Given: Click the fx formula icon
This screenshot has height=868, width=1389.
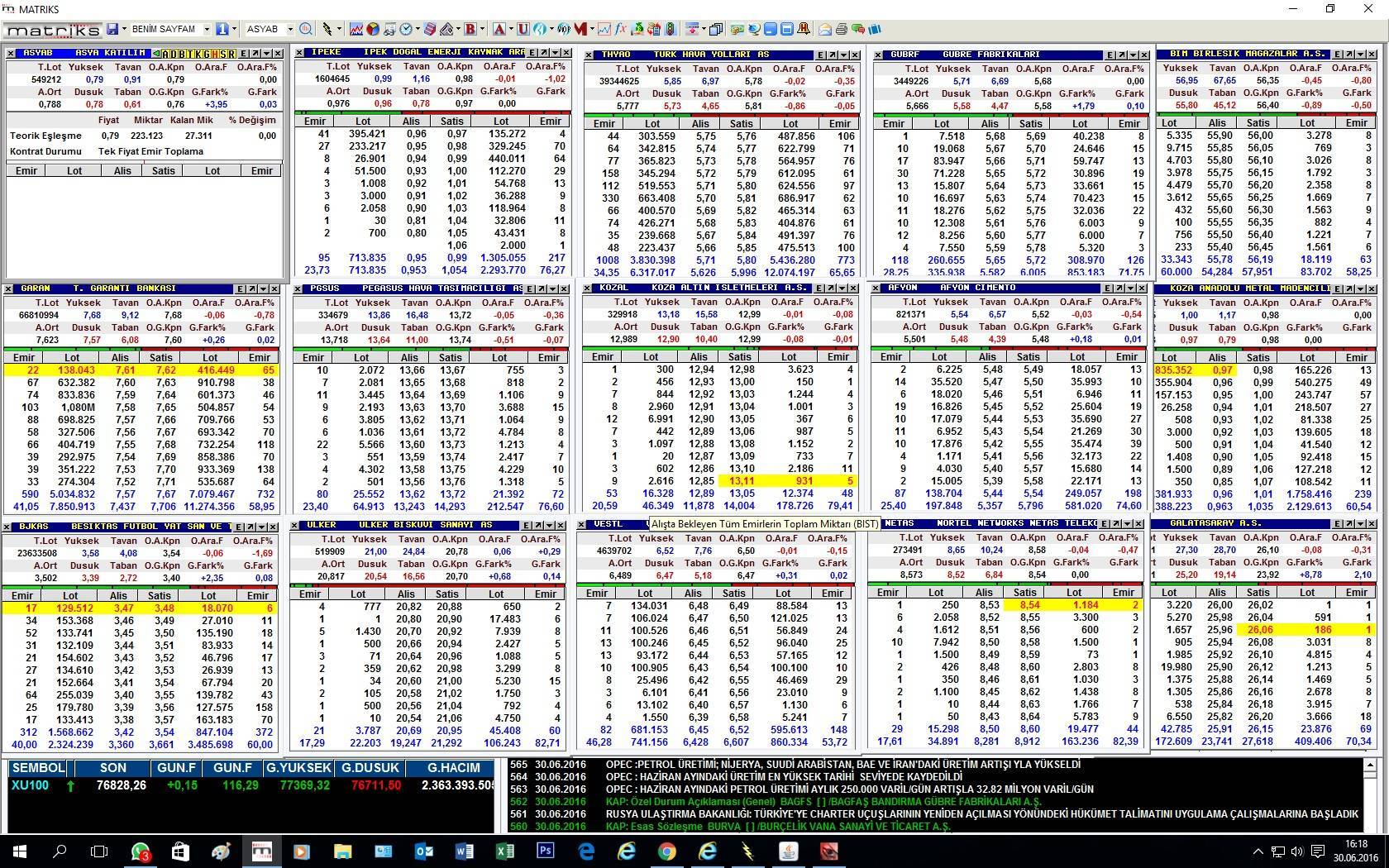Looking at the screenshot, I should click(620, 29).
